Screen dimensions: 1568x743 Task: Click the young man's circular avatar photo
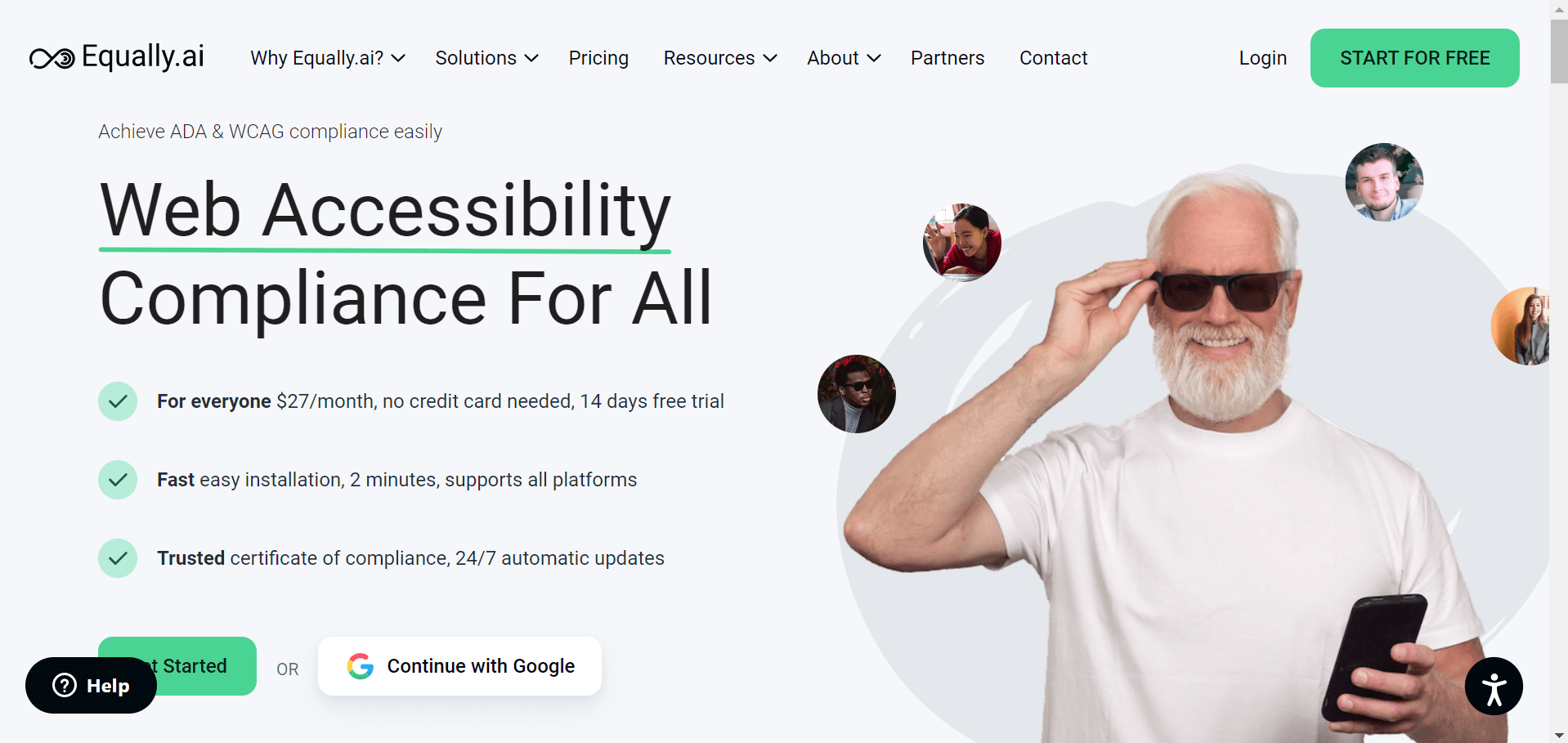point(1384,182)
